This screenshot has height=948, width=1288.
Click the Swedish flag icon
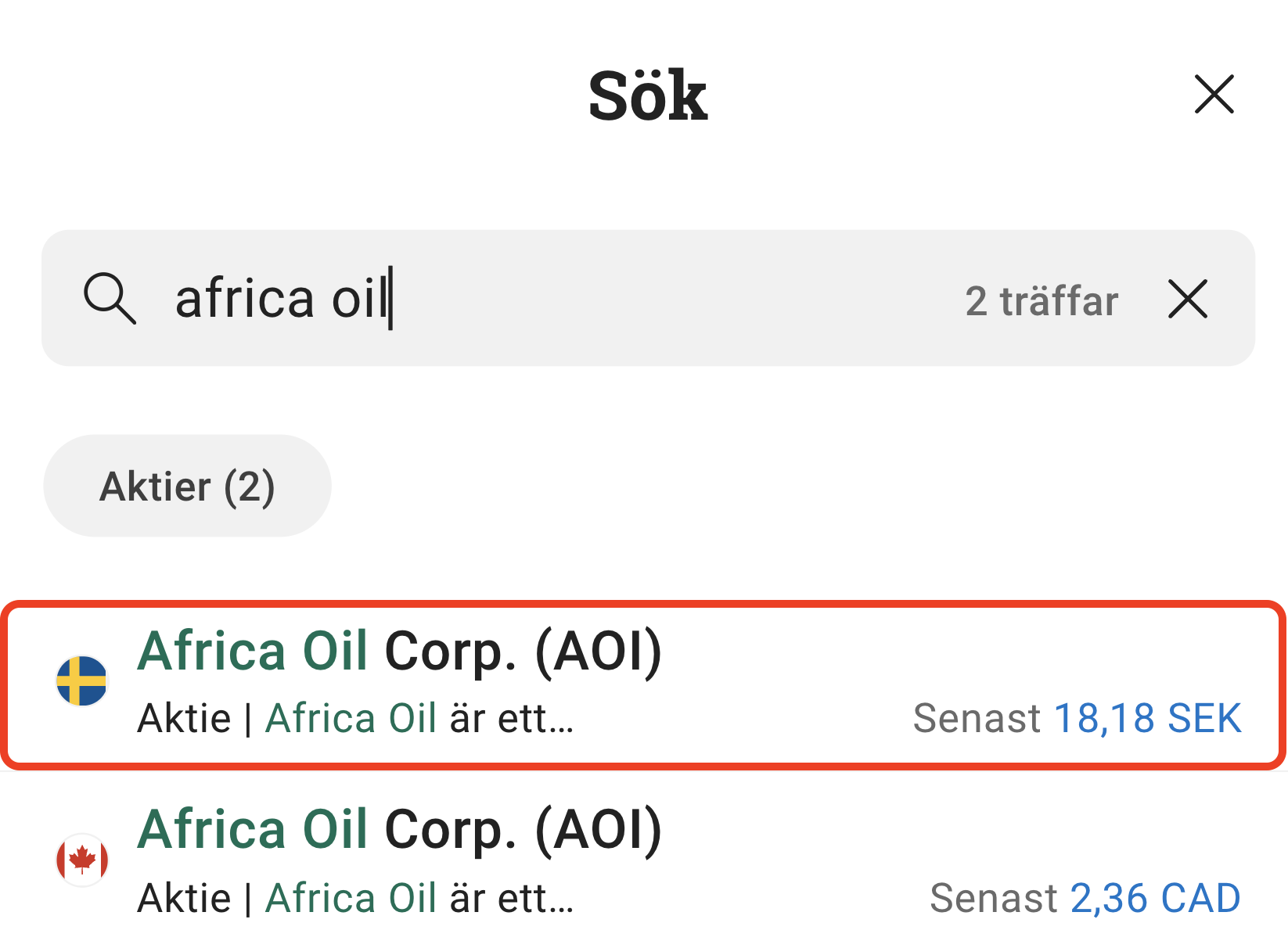tap(81, 680)
